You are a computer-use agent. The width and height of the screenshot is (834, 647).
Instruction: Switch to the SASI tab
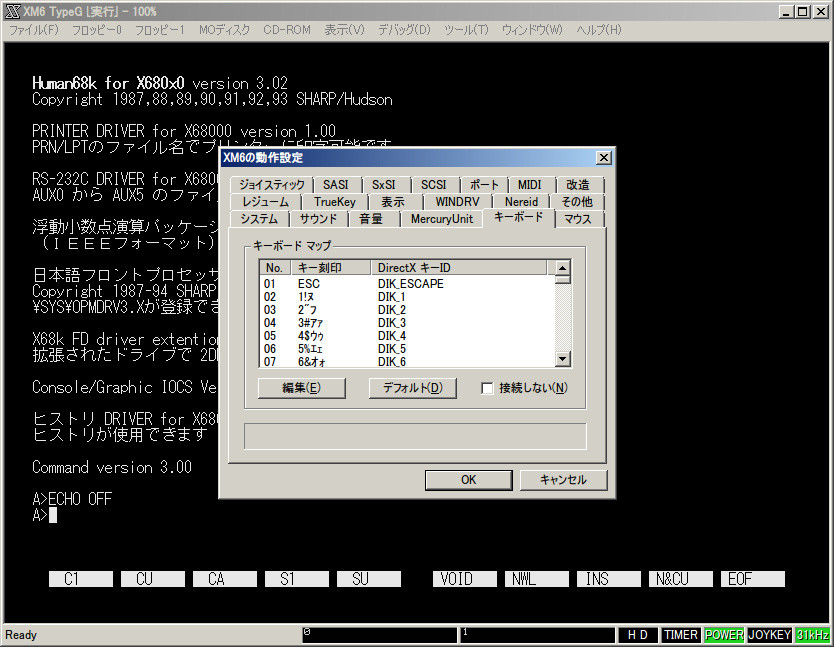(x=336, y=185)
